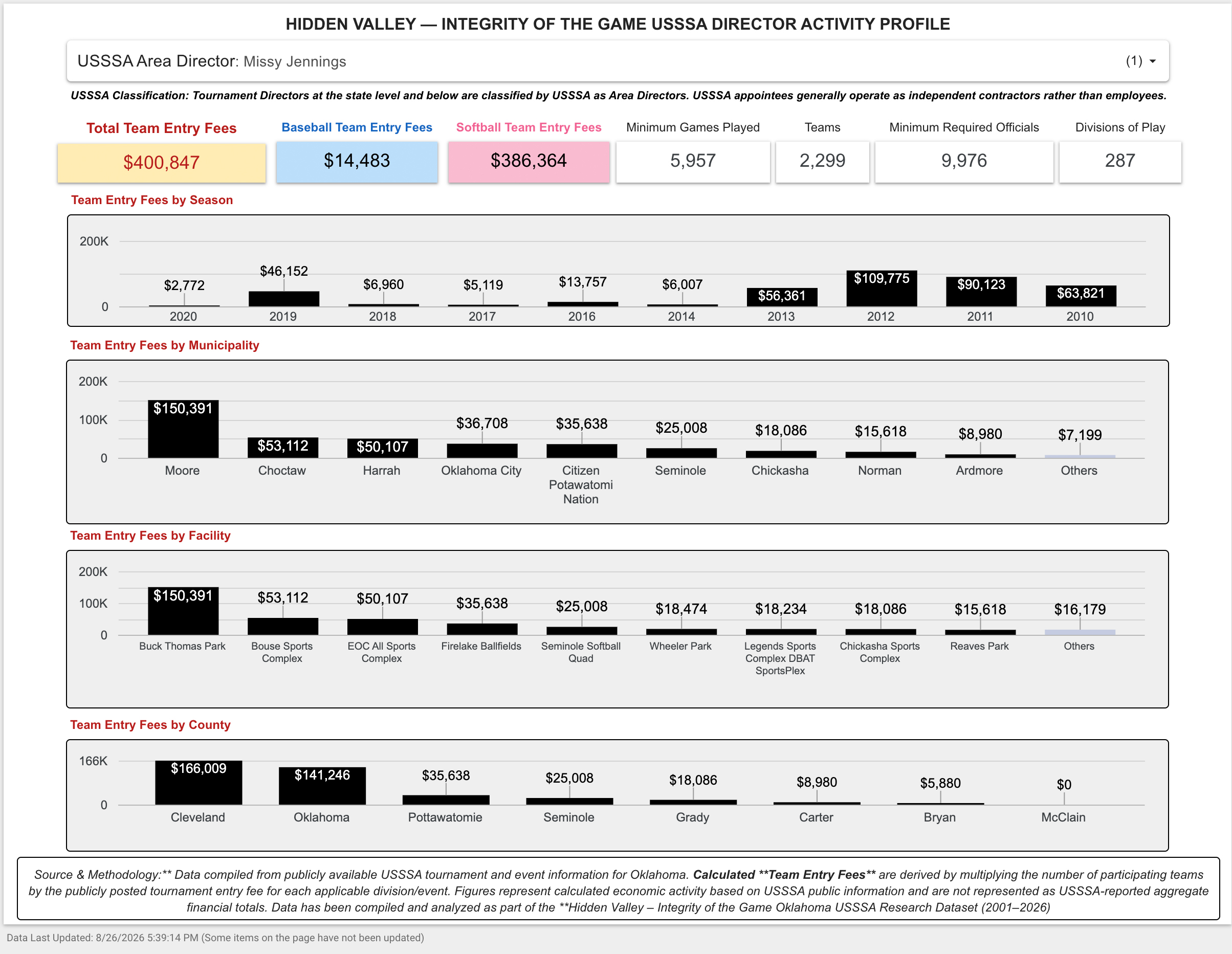Click the Ardmore municipality axis label
This screenshot has width=1232, height=954.
point(979,470)
